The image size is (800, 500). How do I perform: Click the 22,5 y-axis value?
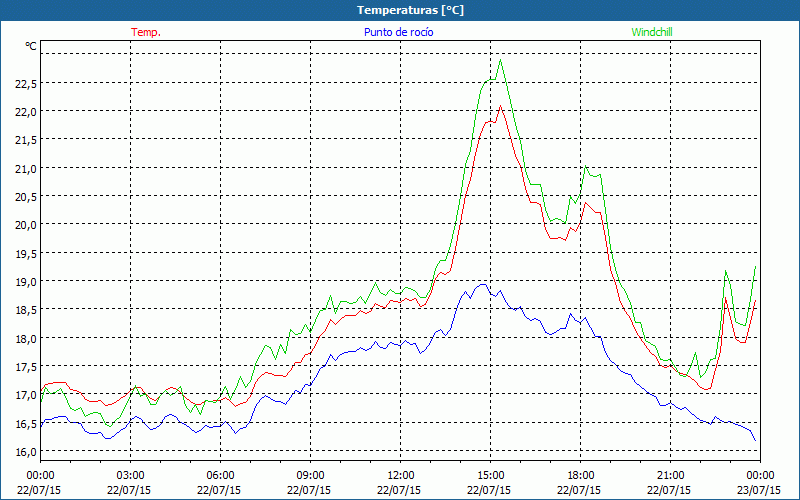(26, 84)
